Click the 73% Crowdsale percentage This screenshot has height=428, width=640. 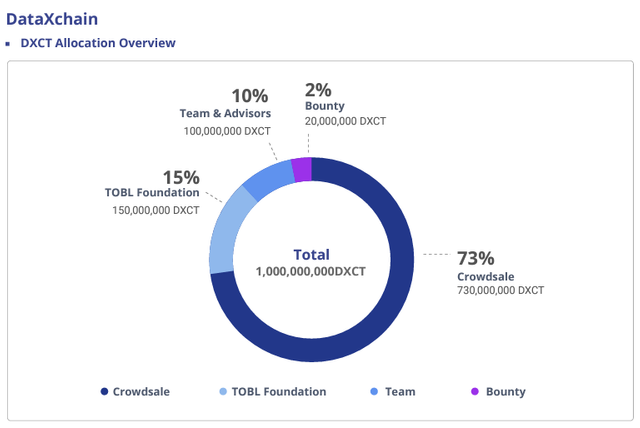point(476,258)
